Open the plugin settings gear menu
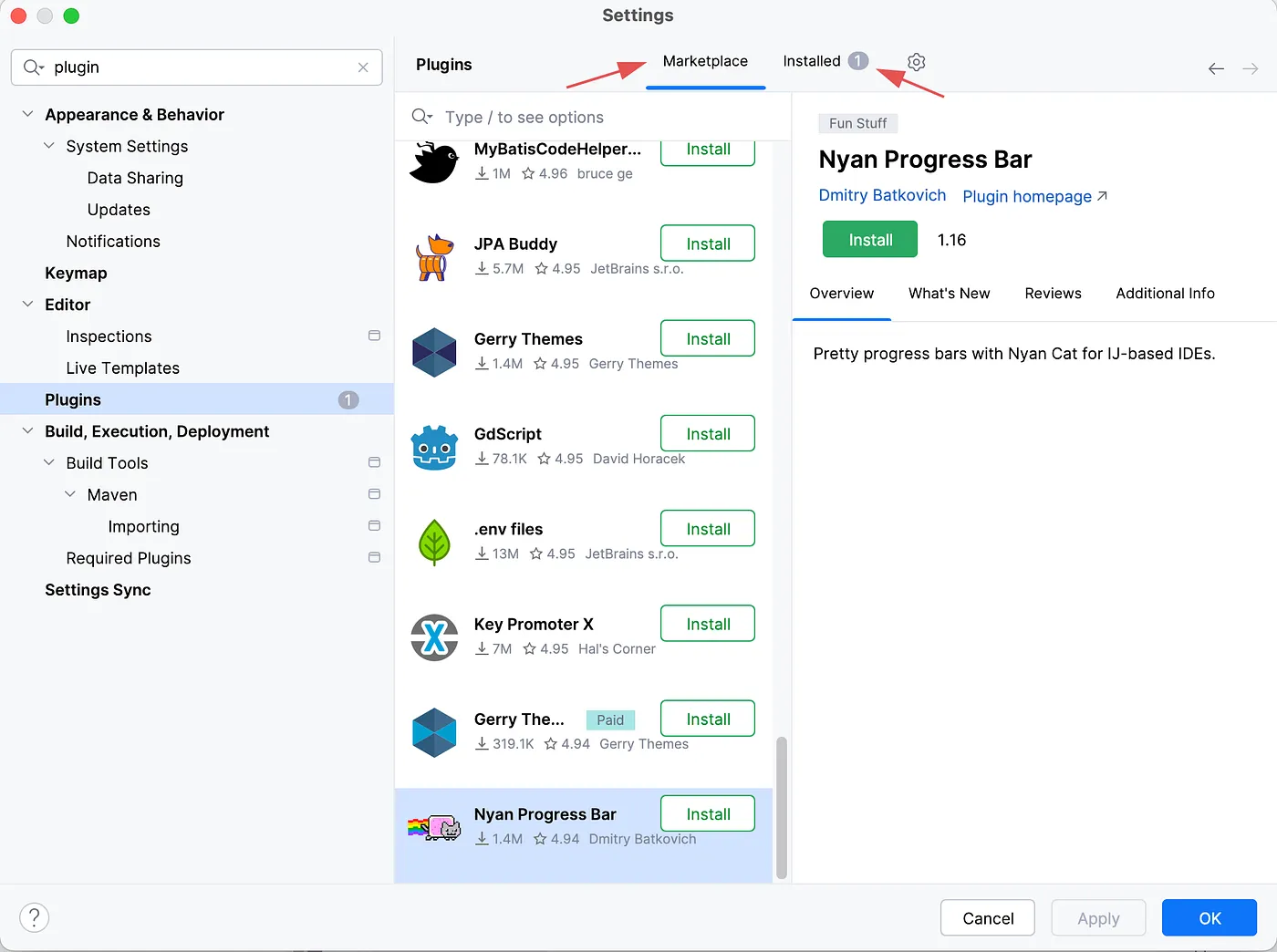1277x952 pixels. coord(916,61)
